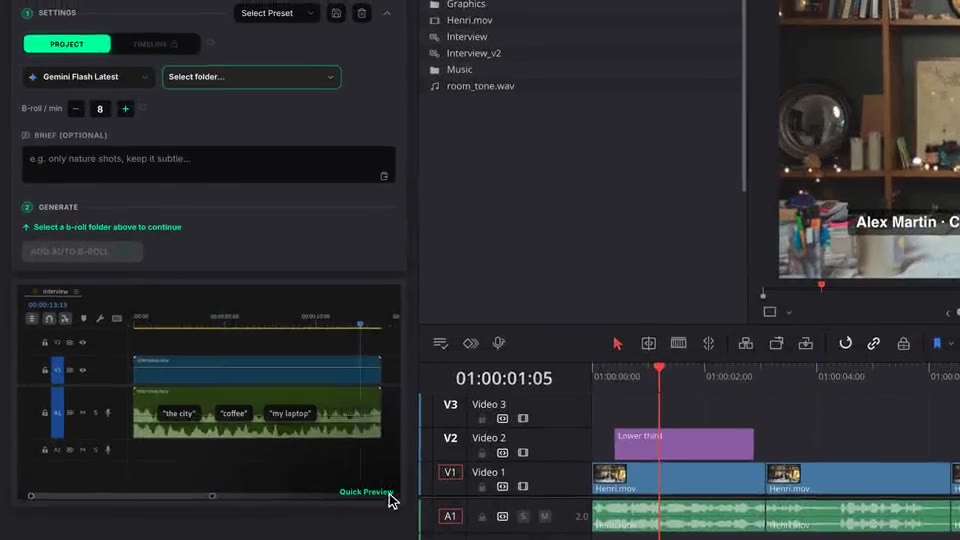Toggle linked selection in timeline toolbar

click(874, 343)
